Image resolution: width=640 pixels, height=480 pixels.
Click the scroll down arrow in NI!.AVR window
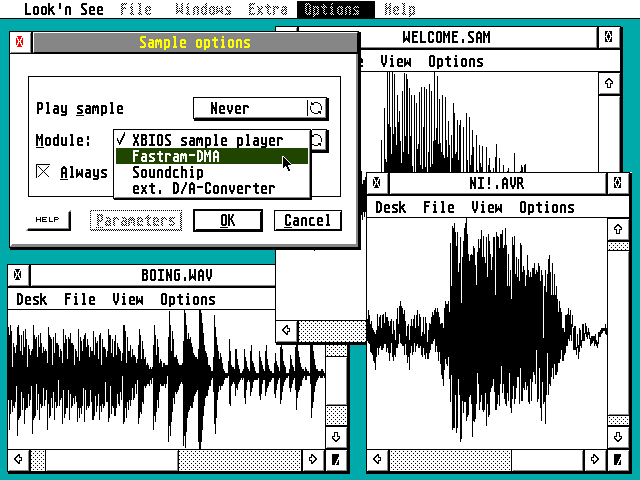click(618, 438)
